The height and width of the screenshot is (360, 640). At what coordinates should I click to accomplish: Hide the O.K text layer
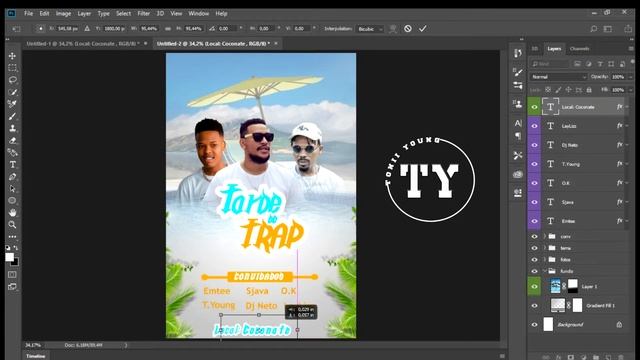[x=534, y=183]
